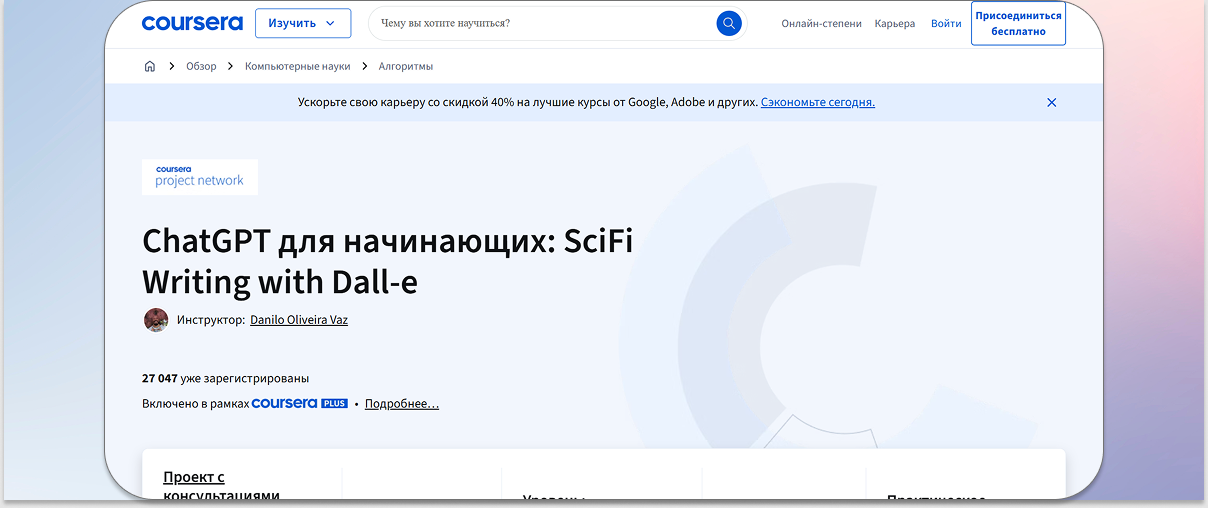Click the "27 047 уже зарегистрированы" text
The height and width of the screenshot is (508, 1208).
click(226, 378)
